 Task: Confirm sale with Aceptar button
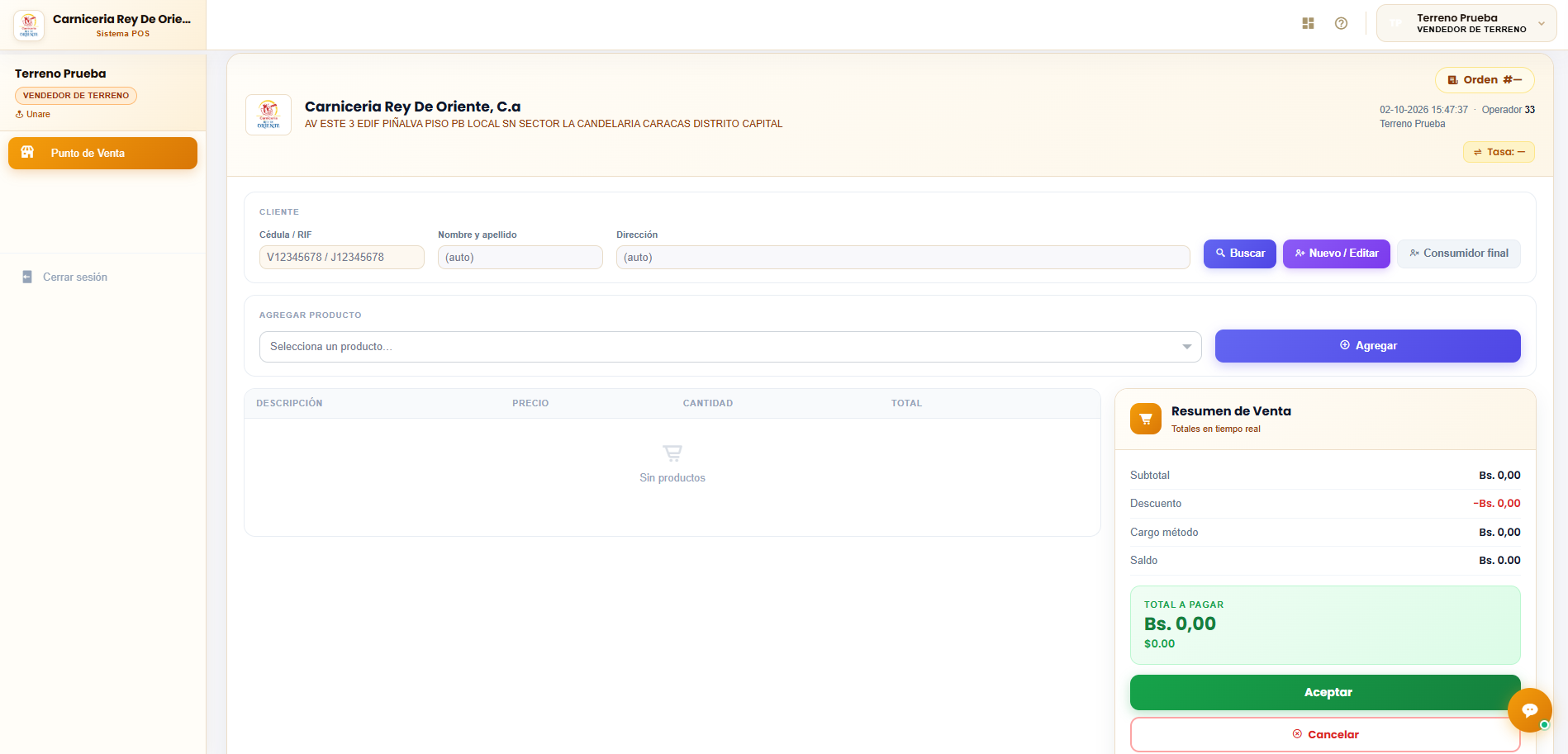(1325, 692)
